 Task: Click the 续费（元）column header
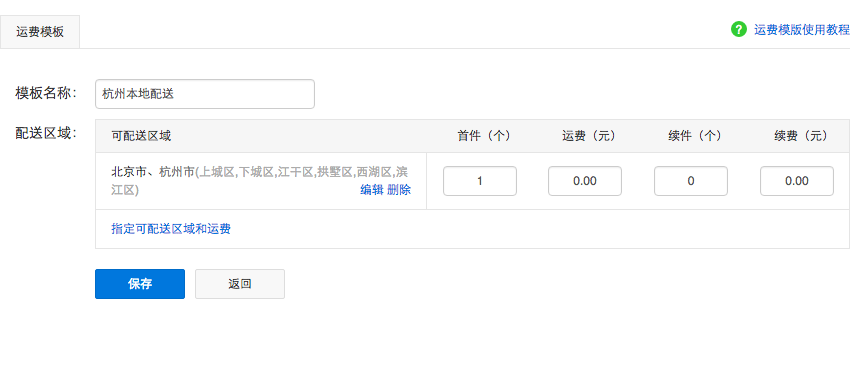(x=801, y=136)
